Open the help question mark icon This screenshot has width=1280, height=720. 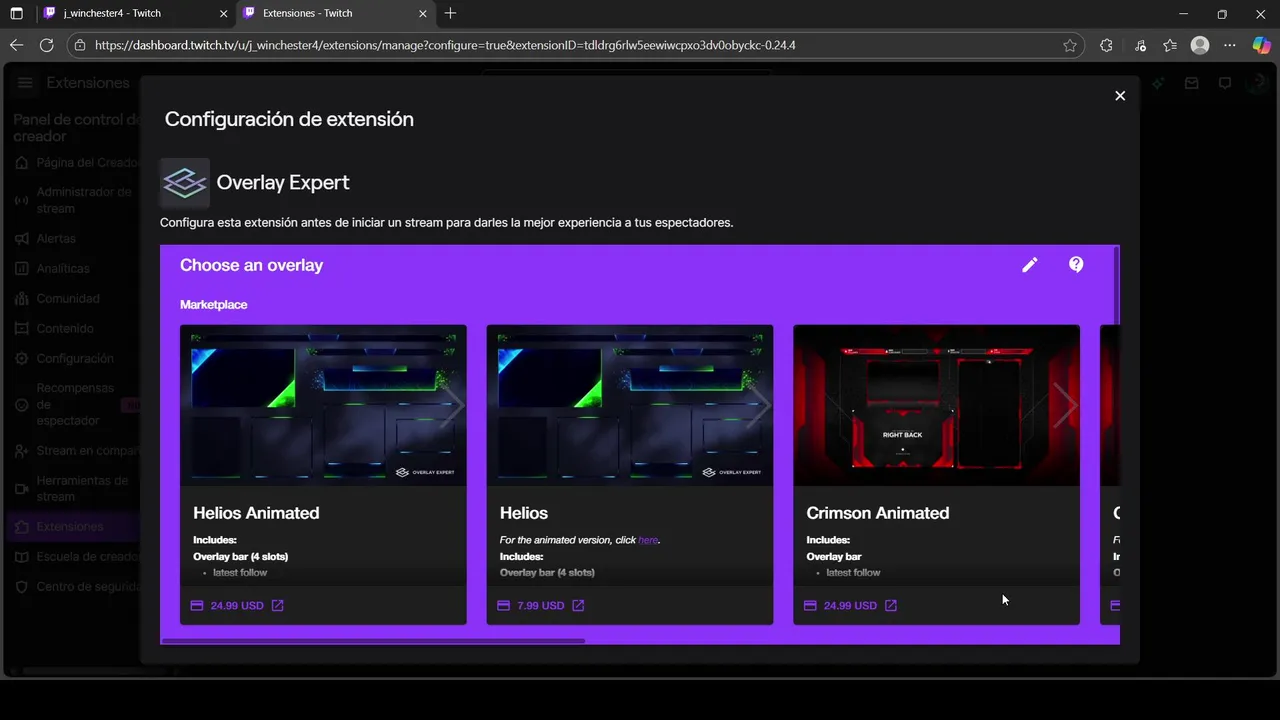(1076, 265)
